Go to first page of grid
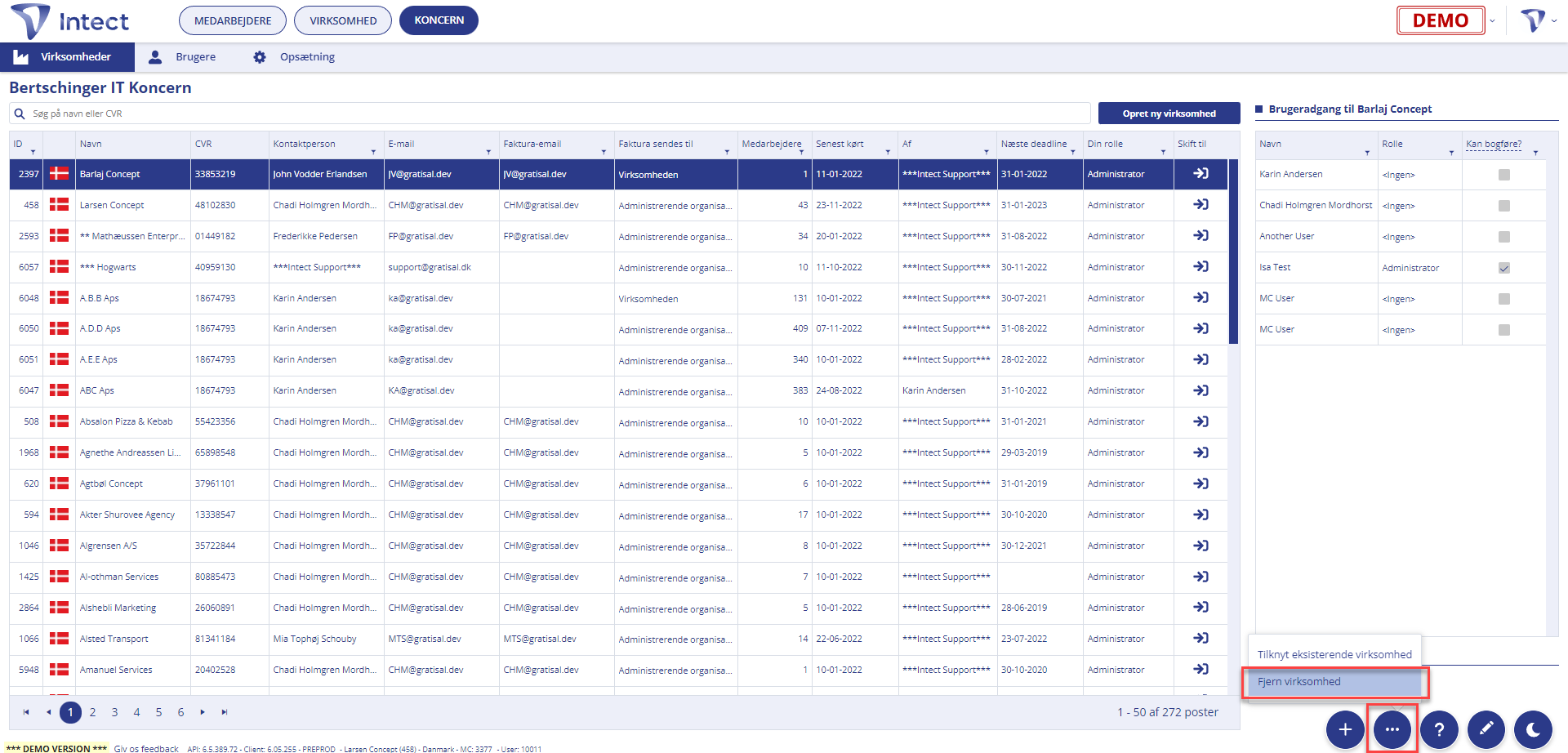 coord(26,712)
